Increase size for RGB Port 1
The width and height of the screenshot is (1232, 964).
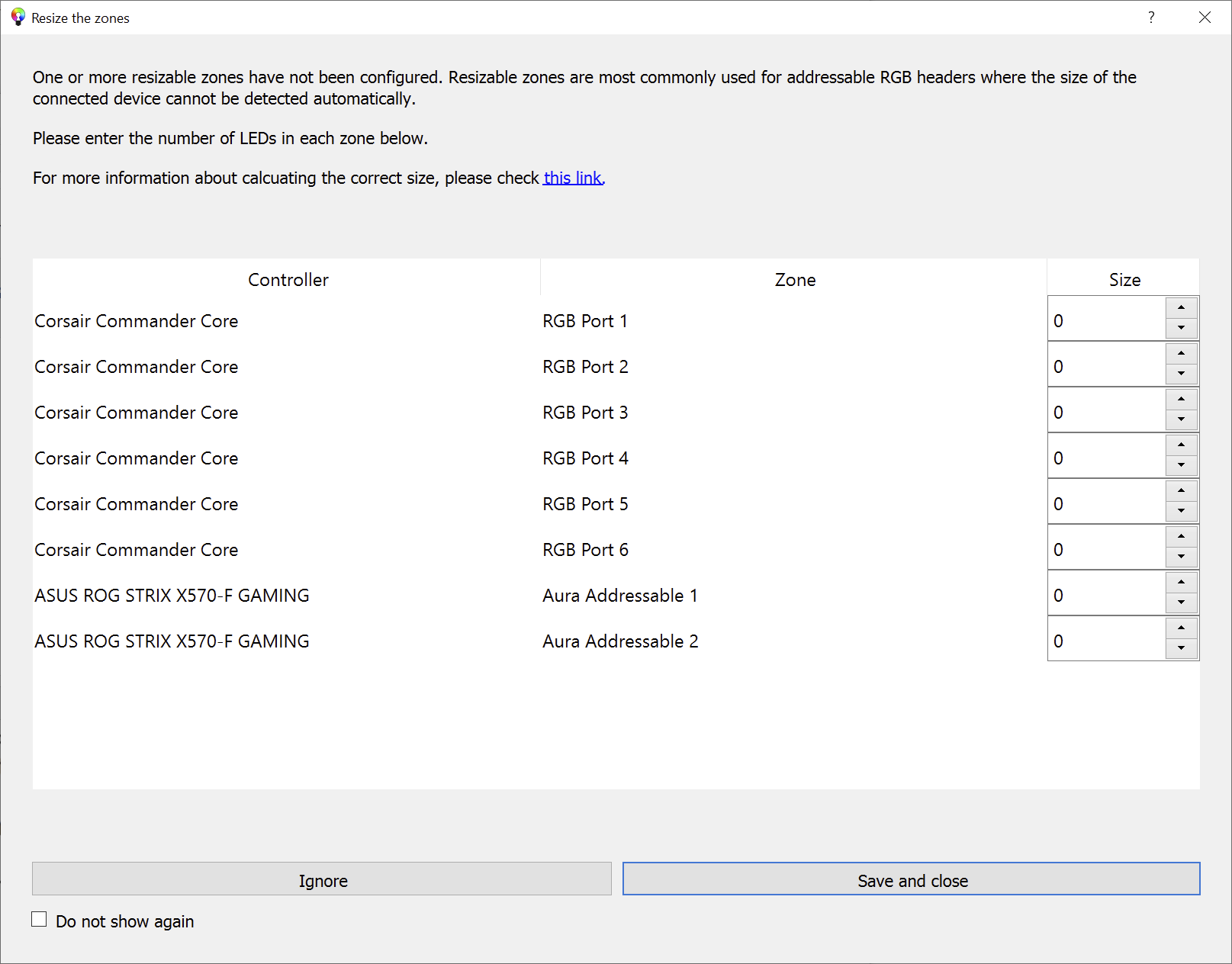[1181, 307]
